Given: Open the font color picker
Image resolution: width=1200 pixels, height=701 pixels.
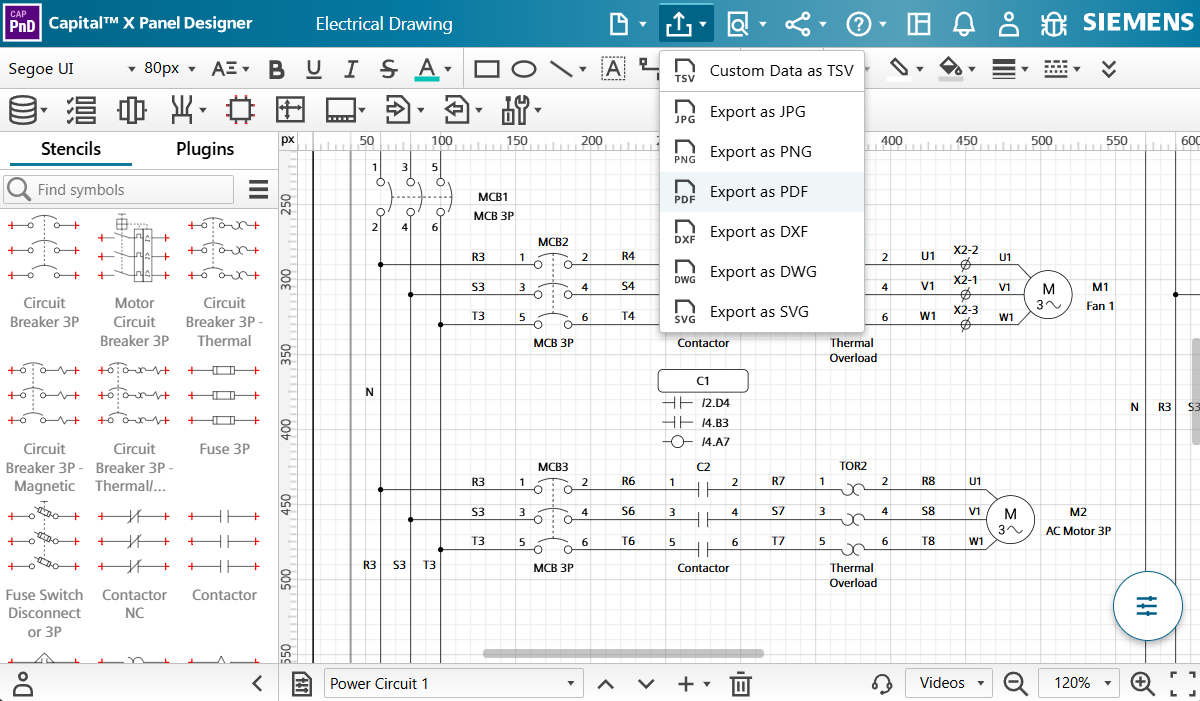Looking at the screenshot, I should (428, 69).
